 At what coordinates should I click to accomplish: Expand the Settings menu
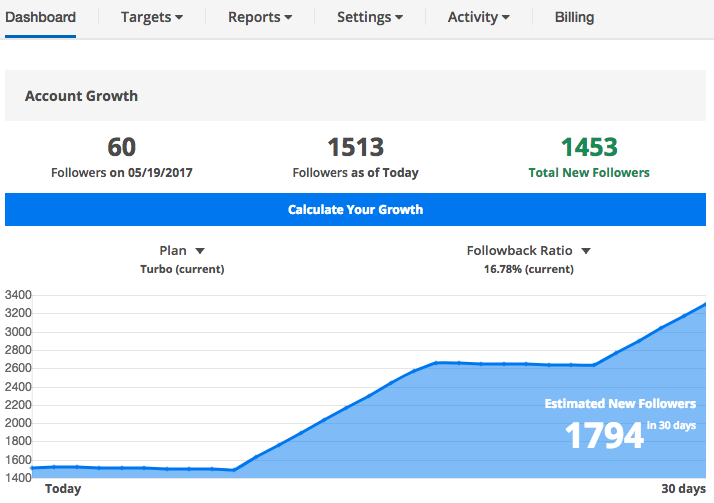tap(370, 17)
